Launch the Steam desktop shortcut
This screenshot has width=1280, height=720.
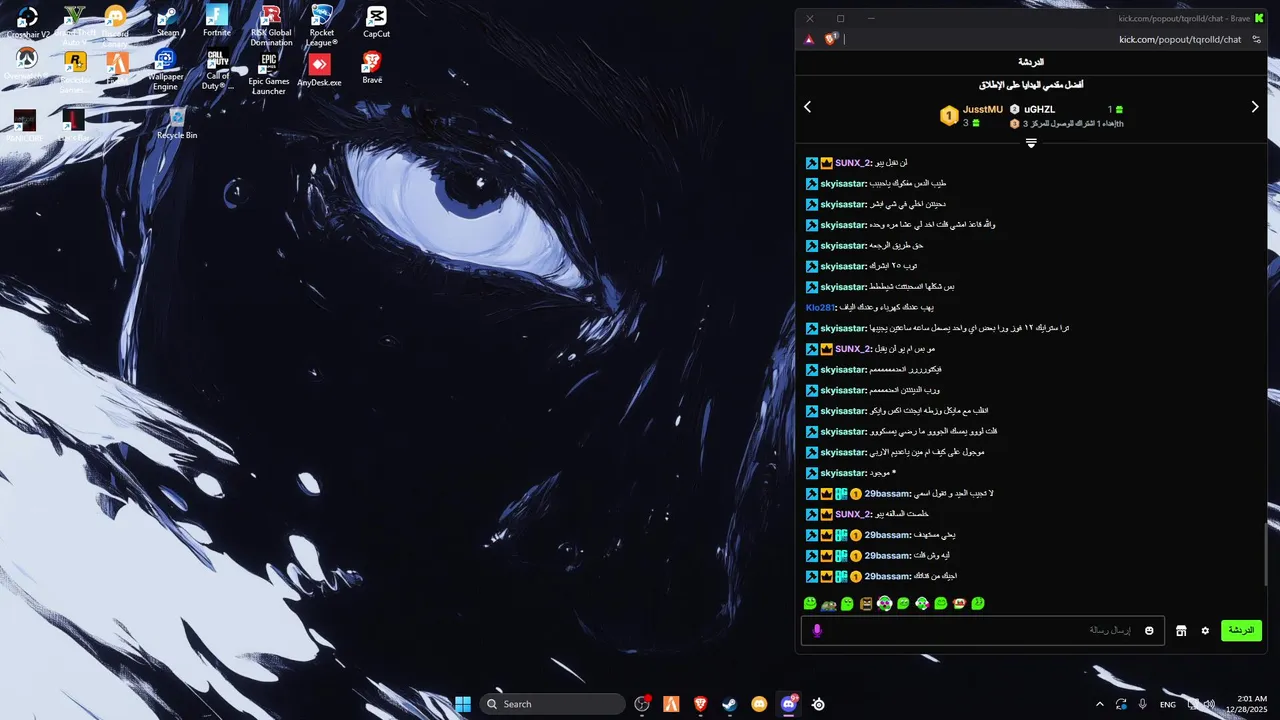(x=168, y=22)
